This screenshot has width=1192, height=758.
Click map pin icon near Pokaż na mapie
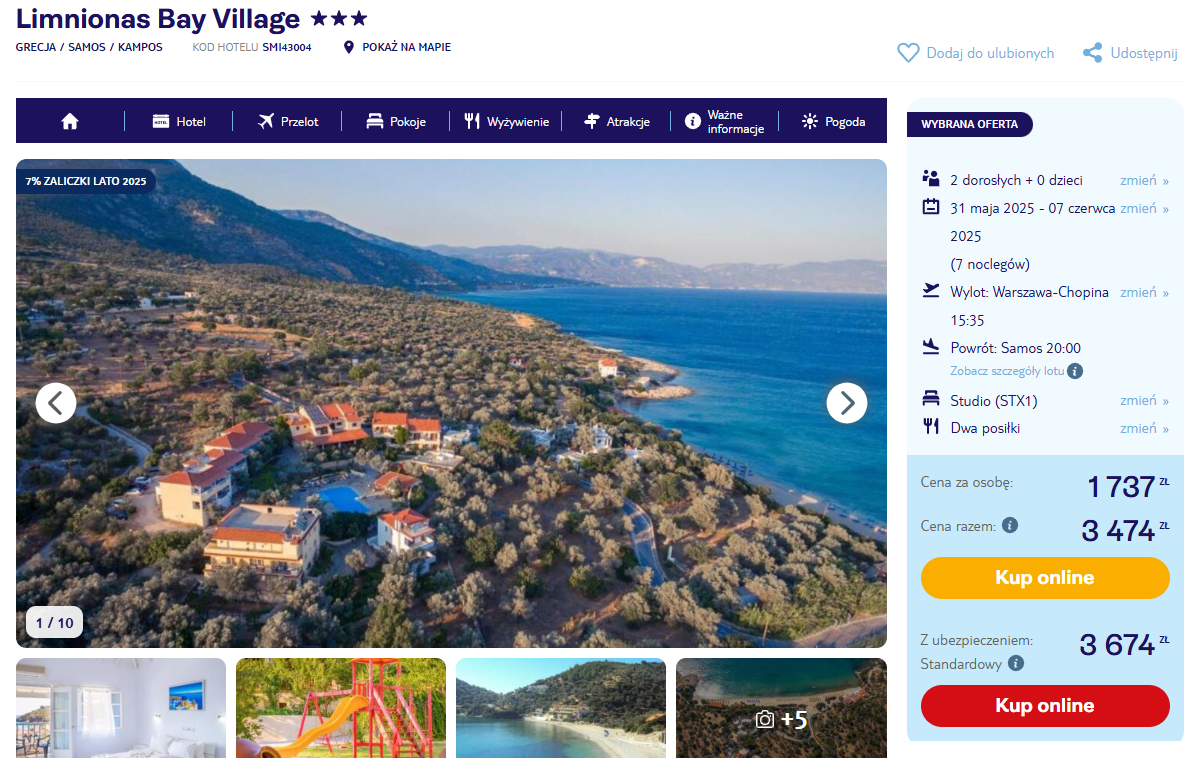coord(349,47)
